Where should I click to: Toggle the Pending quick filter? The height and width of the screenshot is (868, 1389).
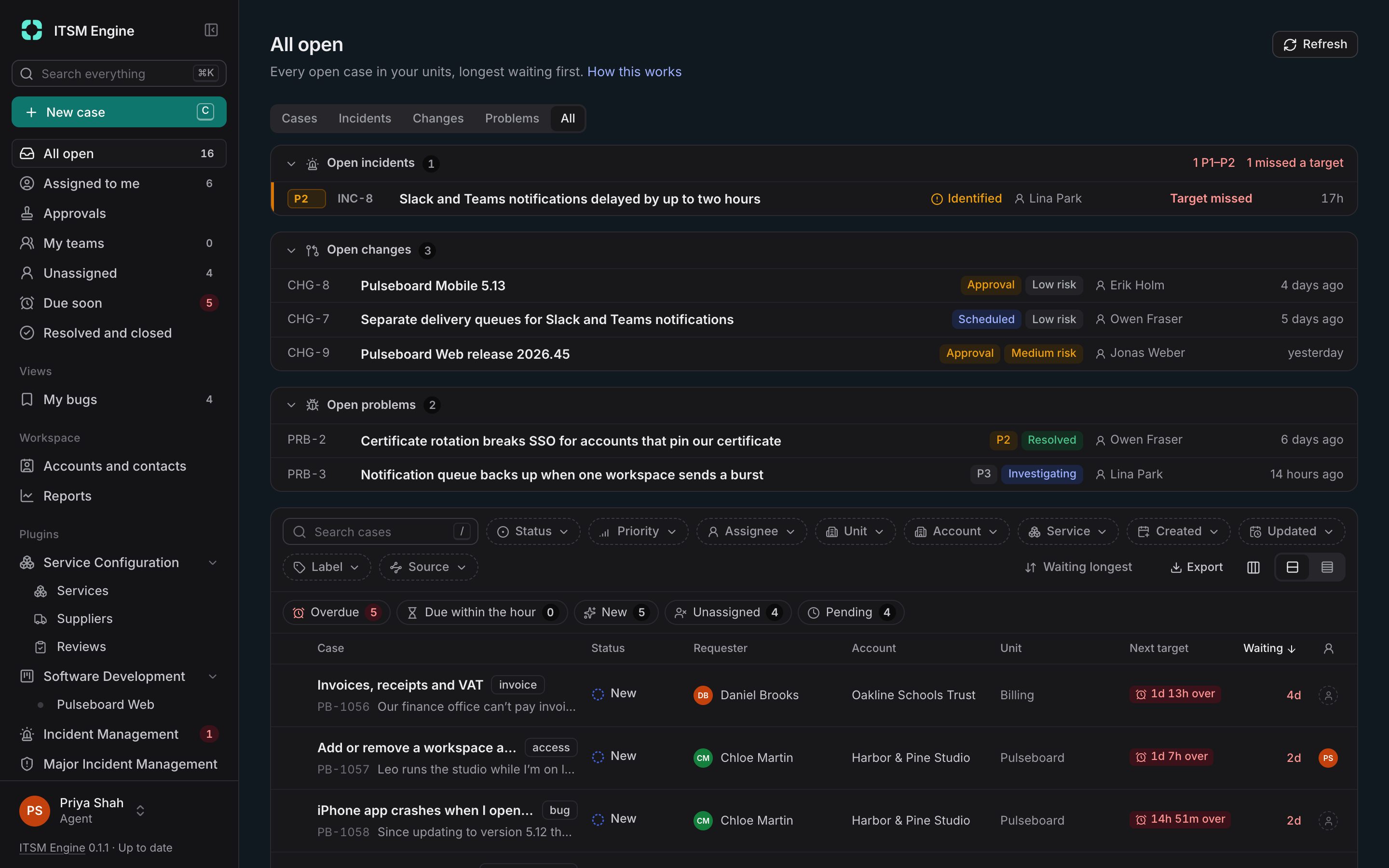851,612
